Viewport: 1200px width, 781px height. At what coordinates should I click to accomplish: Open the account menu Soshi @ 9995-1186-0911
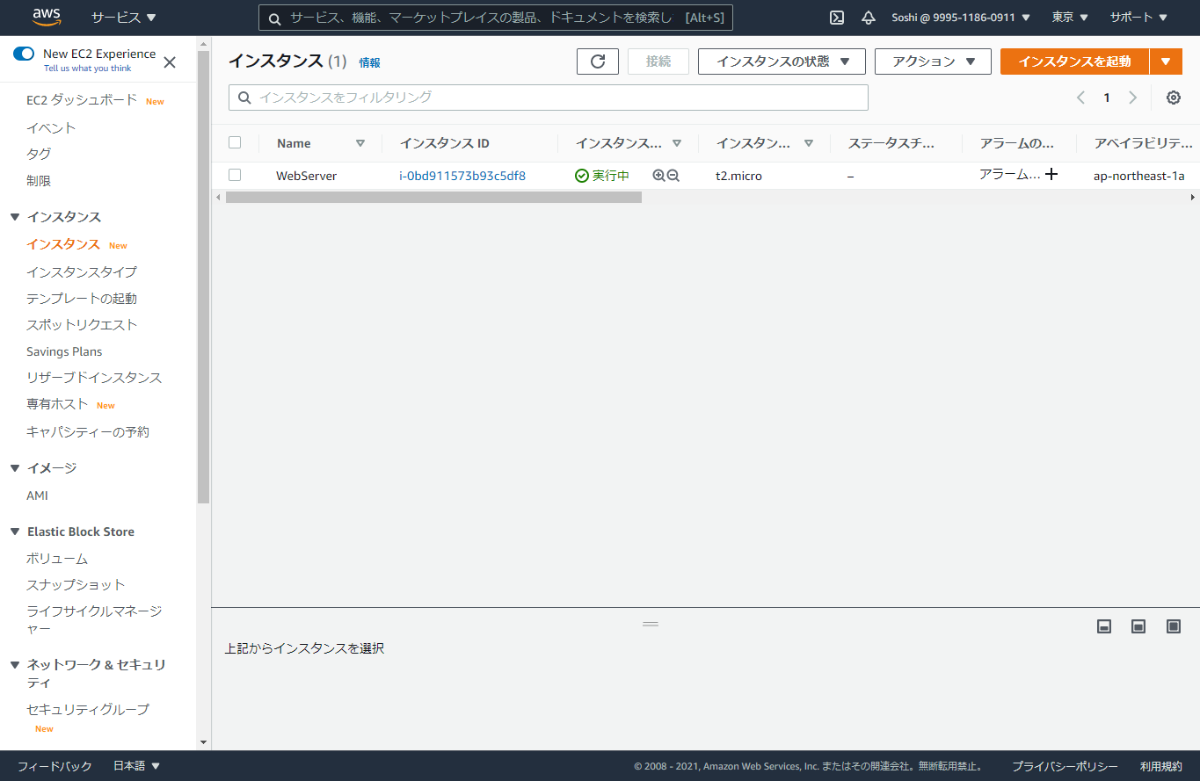coord(961,17)
